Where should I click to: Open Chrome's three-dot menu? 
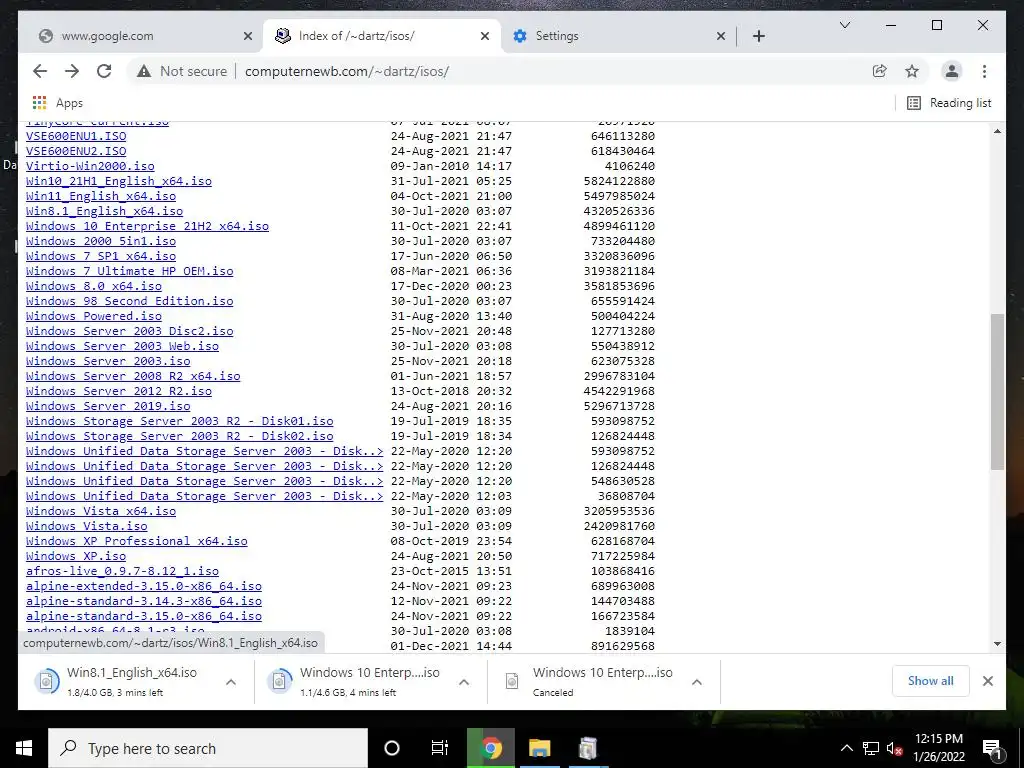tap(984, 71)
